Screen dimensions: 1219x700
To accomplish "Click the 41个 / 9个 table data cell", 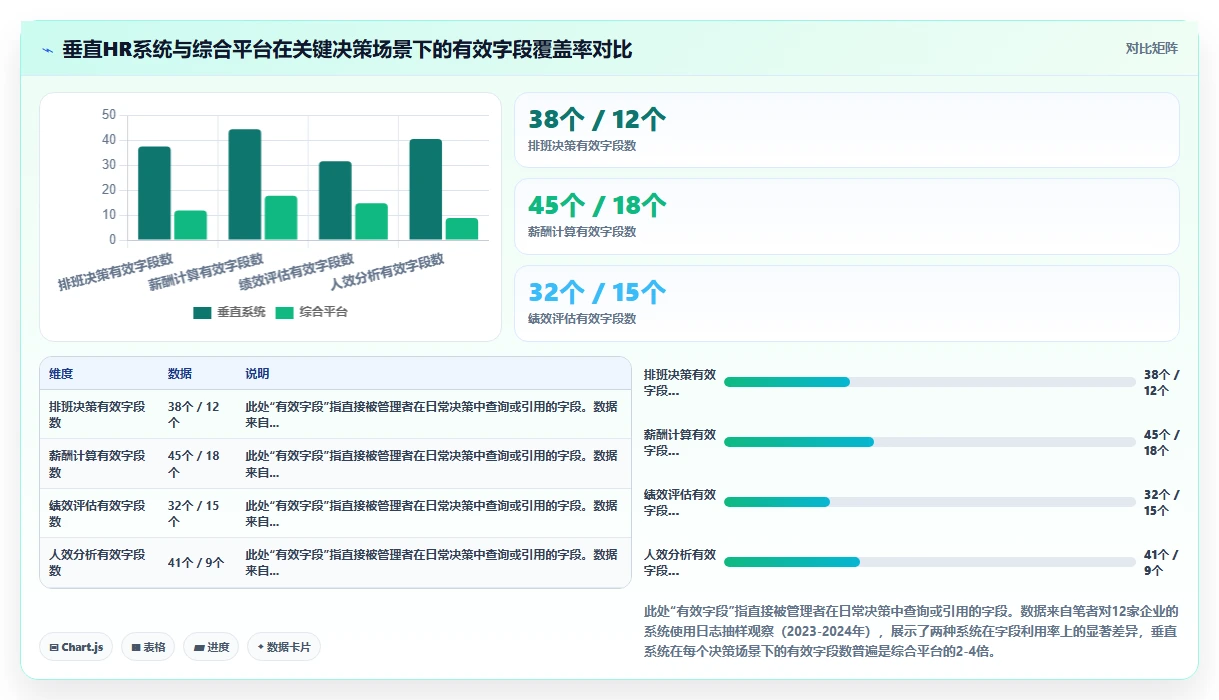I will coord(197,563).
